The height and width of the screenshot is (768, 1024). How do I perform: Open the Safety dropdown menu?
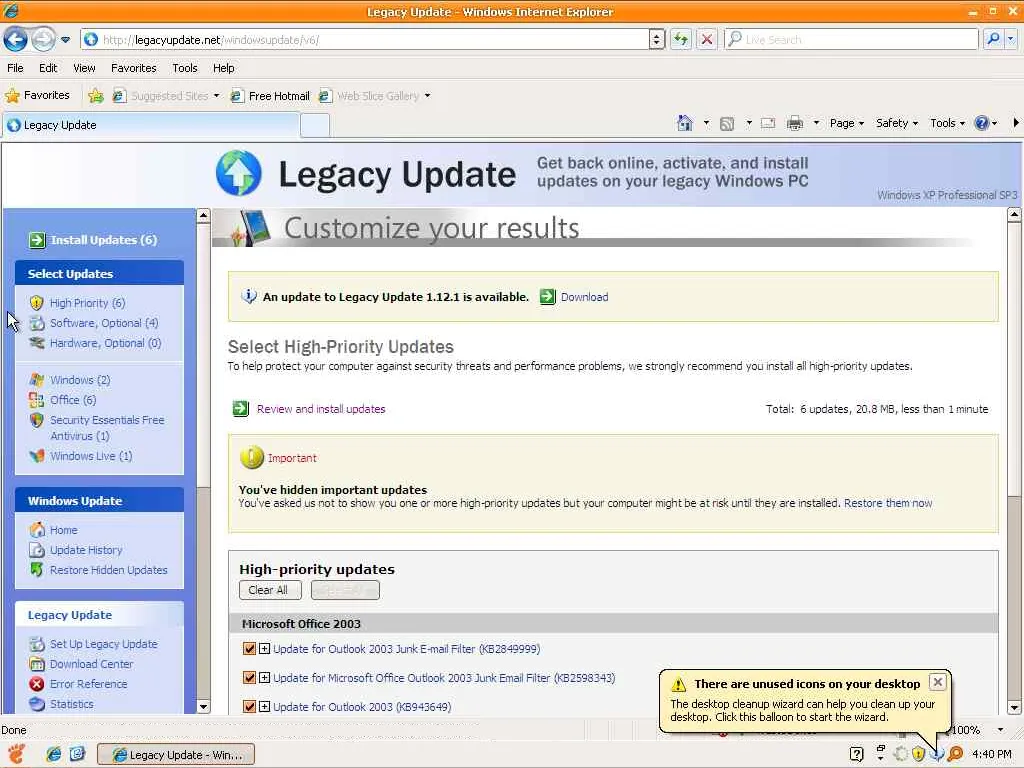[897, 123]
